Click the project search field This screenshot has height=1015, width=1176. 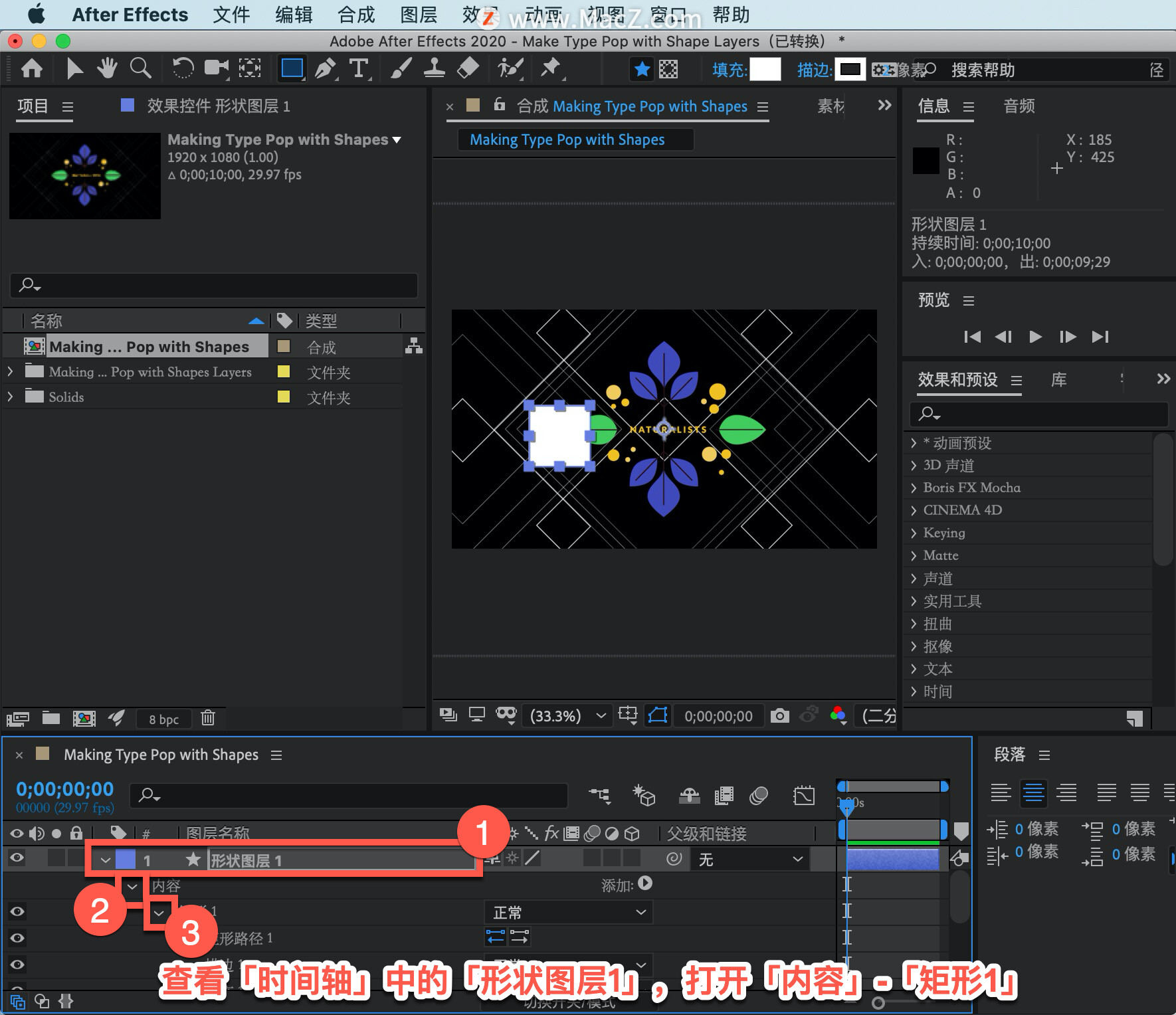click(x=214, y=286)
